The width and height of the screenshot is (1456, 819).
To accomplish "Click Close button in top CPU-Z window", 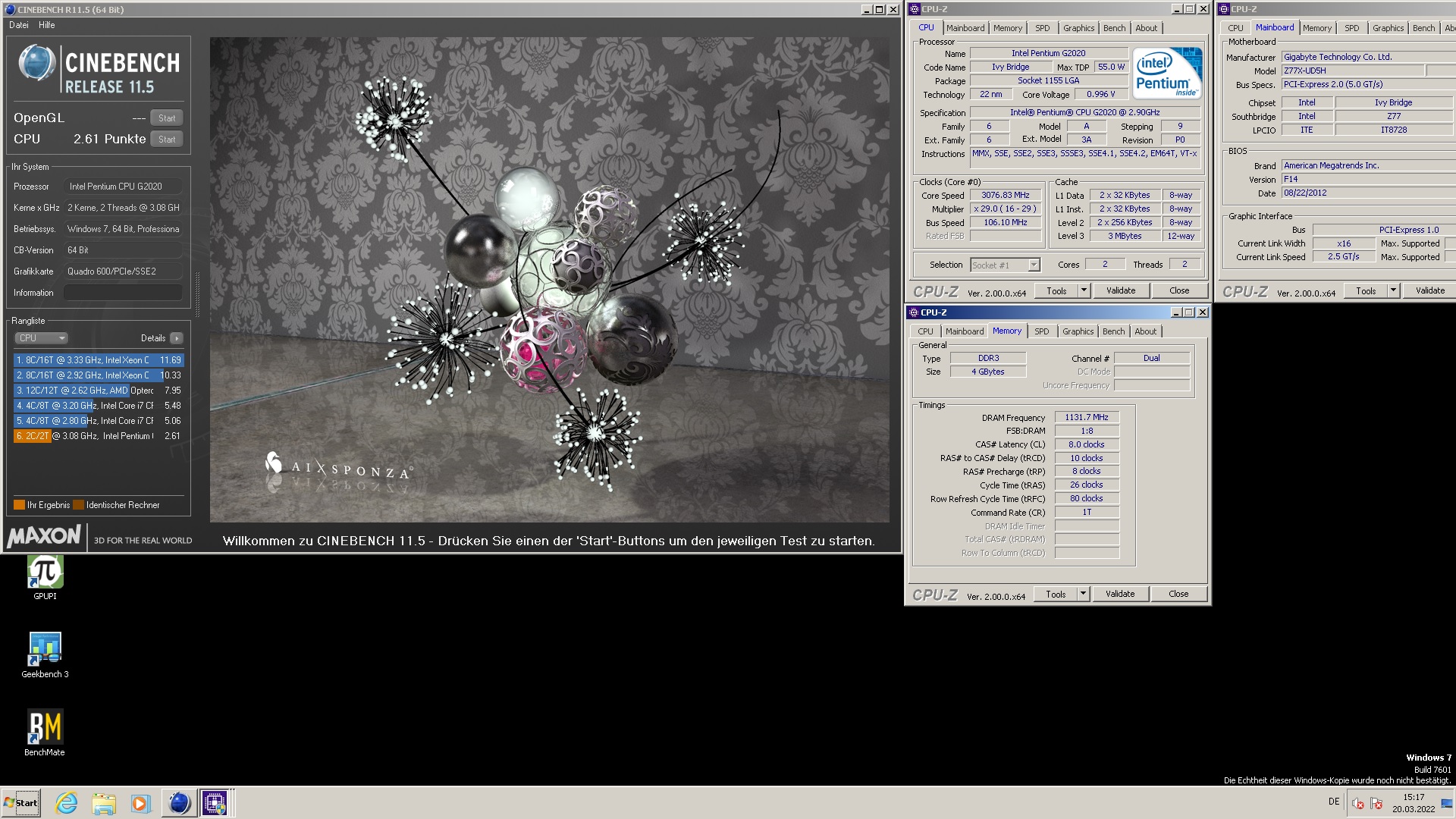I will (x=1179, y=291).
